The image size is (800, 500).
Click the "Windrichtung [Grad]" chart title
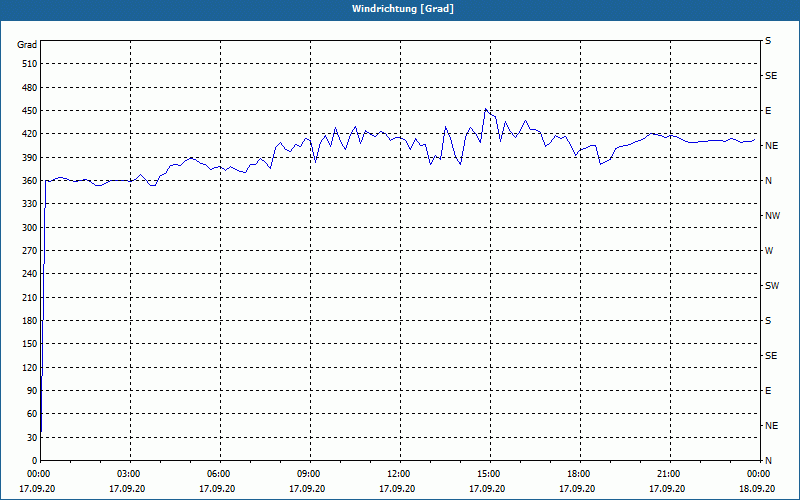[403, 9]
